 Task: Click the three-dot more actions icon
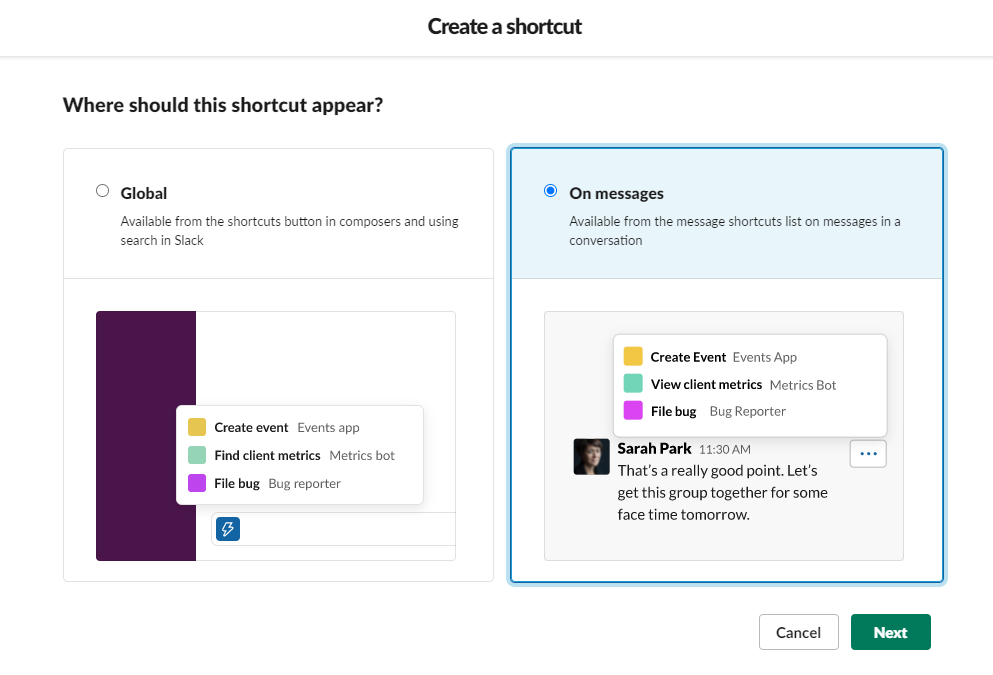pyautogui.click(x=868, y=454)
